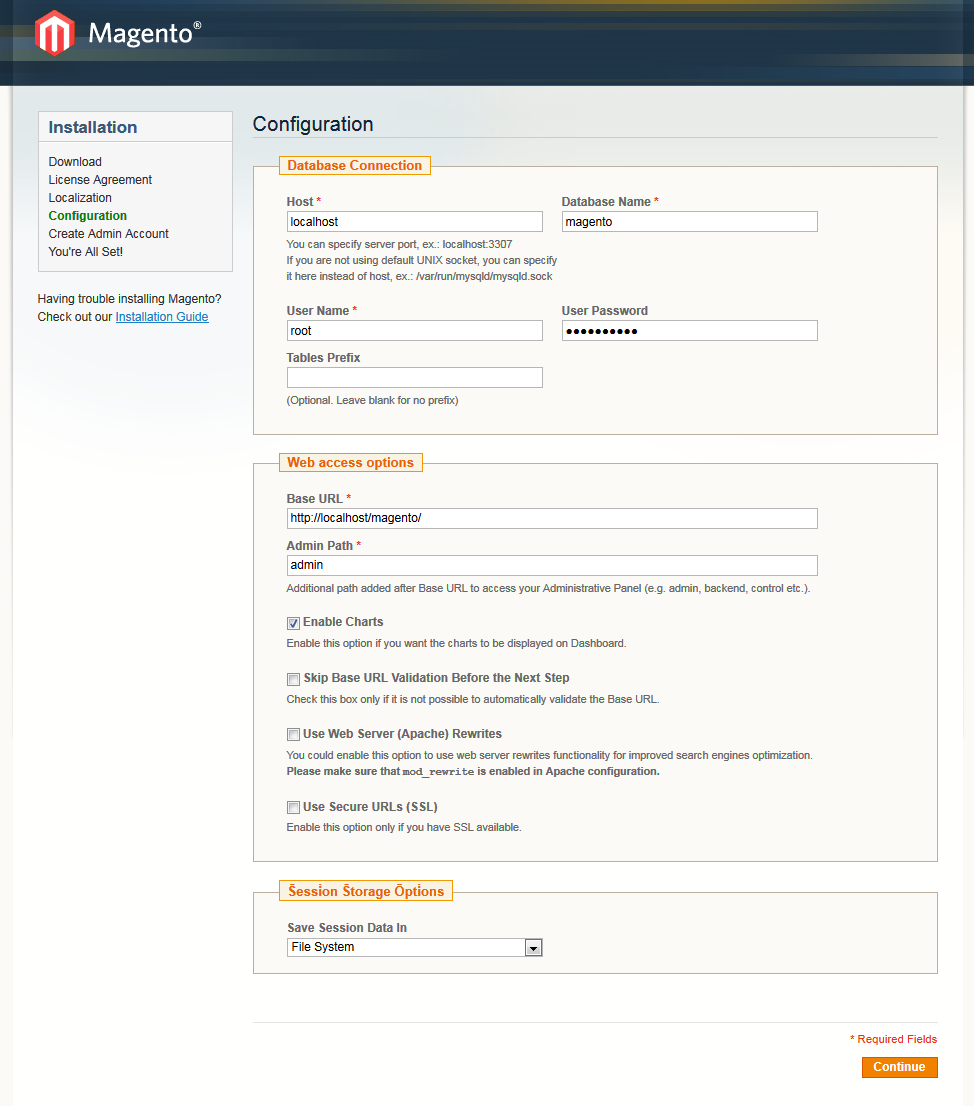Enable Use Web Server (Apache) Rewrites
This screenshot has height=1106, width=974.
[293, 734]
